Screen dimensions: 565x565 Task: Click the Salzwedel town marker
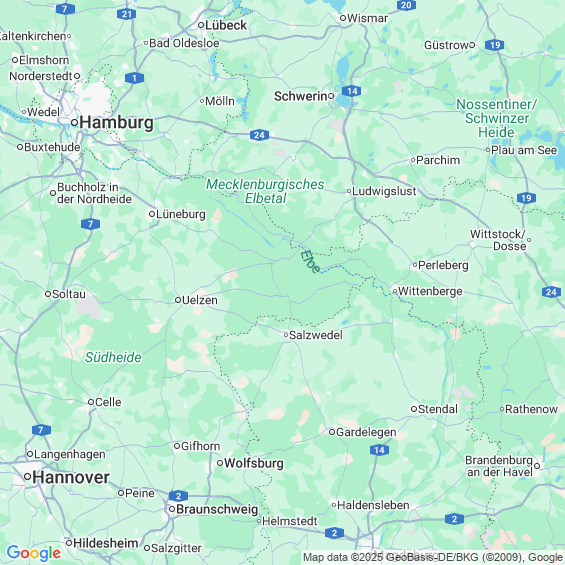coord(286,335)
